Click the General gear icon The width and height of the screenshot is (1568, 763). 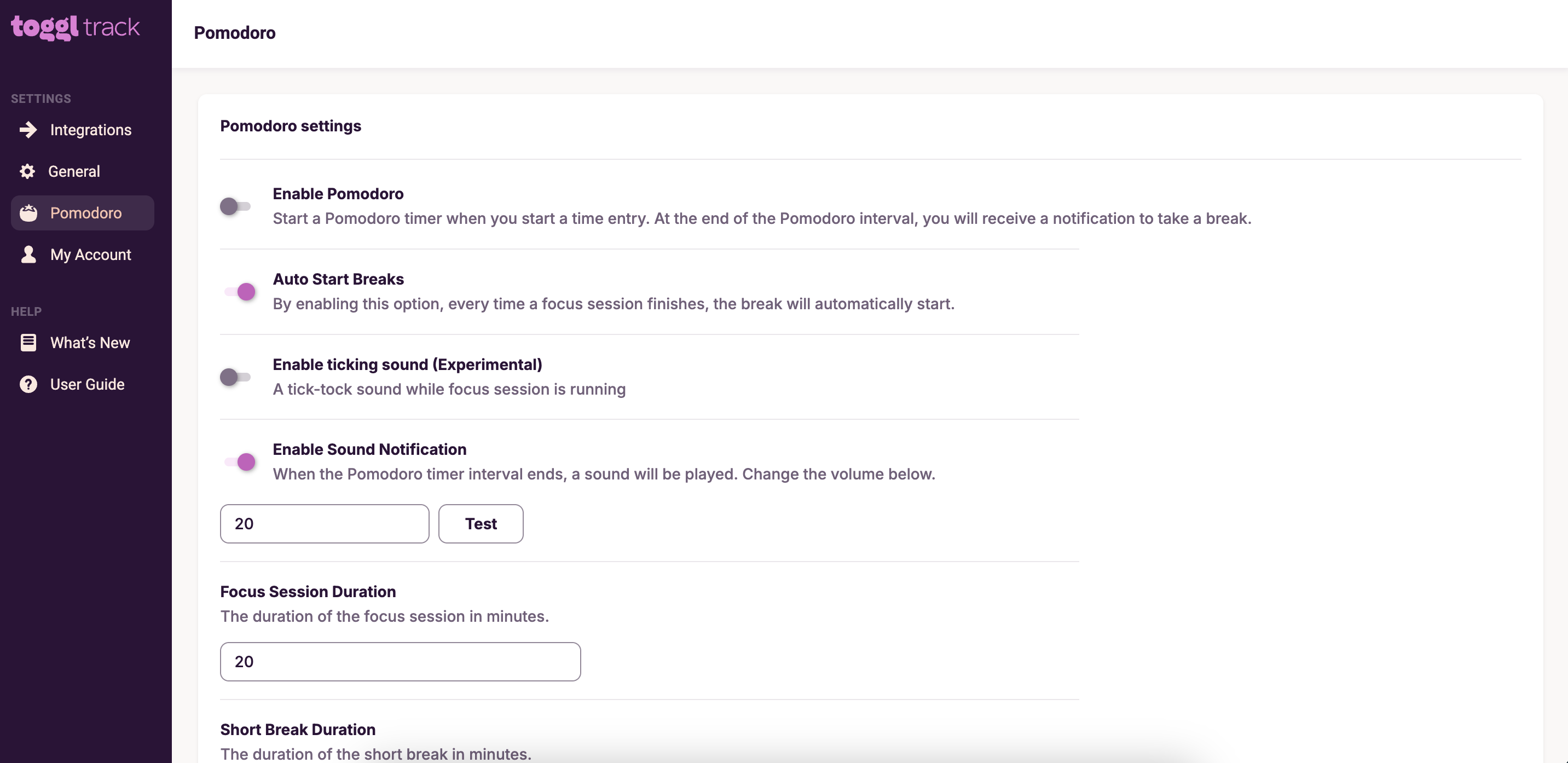(x=27, y=171)
